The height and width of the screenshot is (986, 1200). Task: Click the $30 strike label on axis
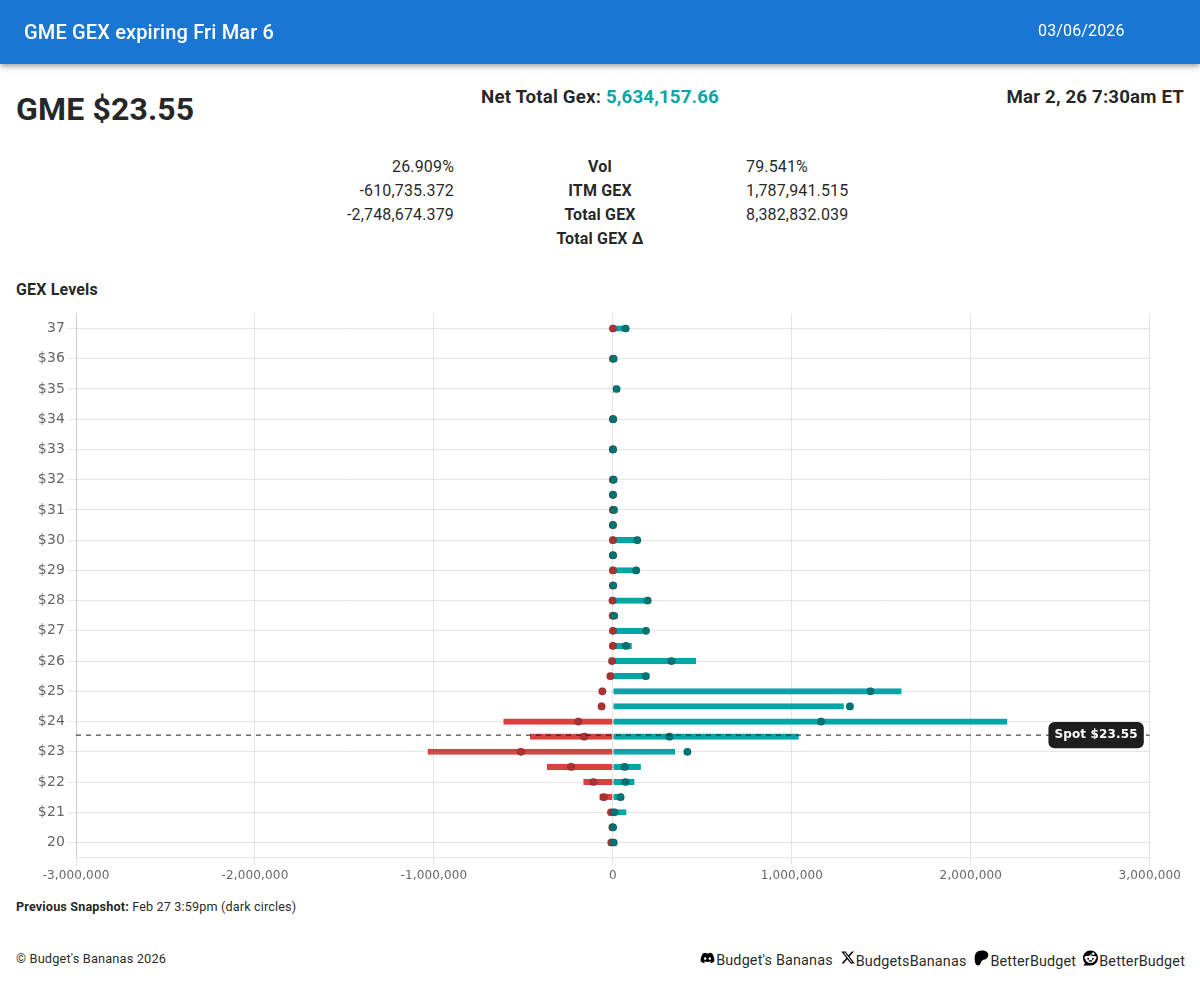[x=51, y=539]
